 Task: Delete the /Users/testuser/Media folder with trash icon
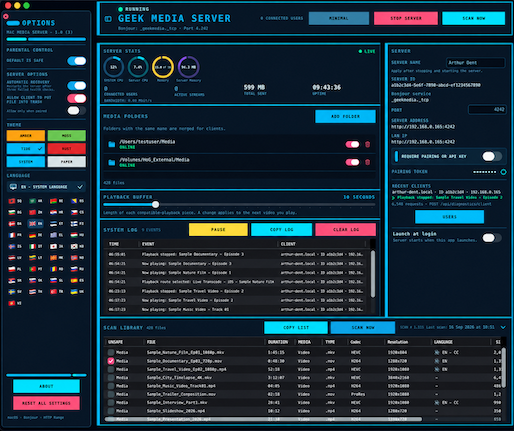(368, 144)
